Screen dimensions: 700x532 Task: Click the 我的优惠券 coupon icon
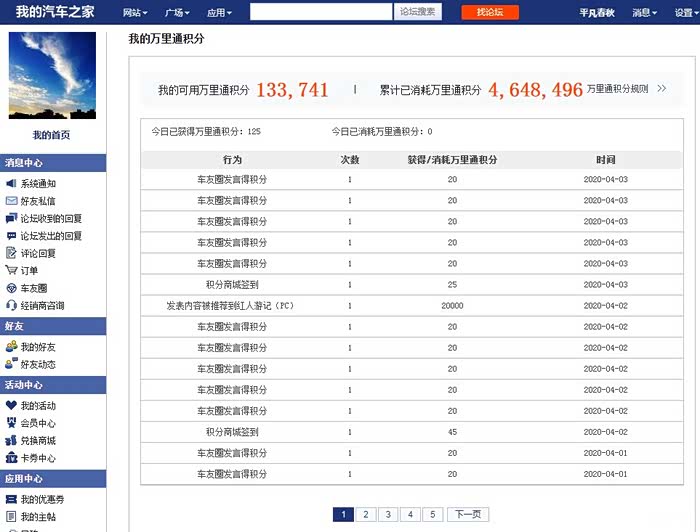(11, 499)
